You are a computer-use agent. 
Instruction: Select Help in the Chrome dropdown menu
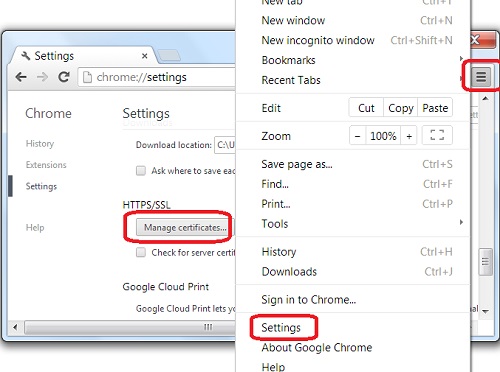click(x=353, y=366)
